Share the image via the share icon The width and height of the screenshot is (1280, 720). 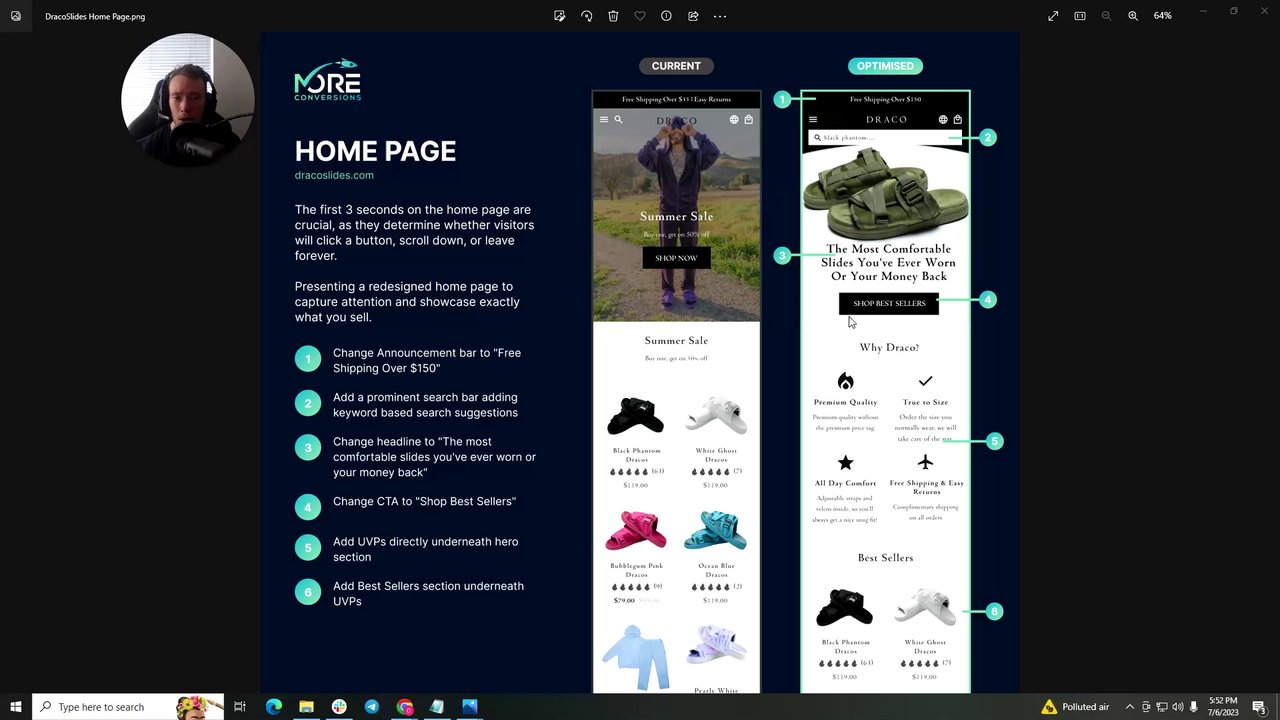693,16
